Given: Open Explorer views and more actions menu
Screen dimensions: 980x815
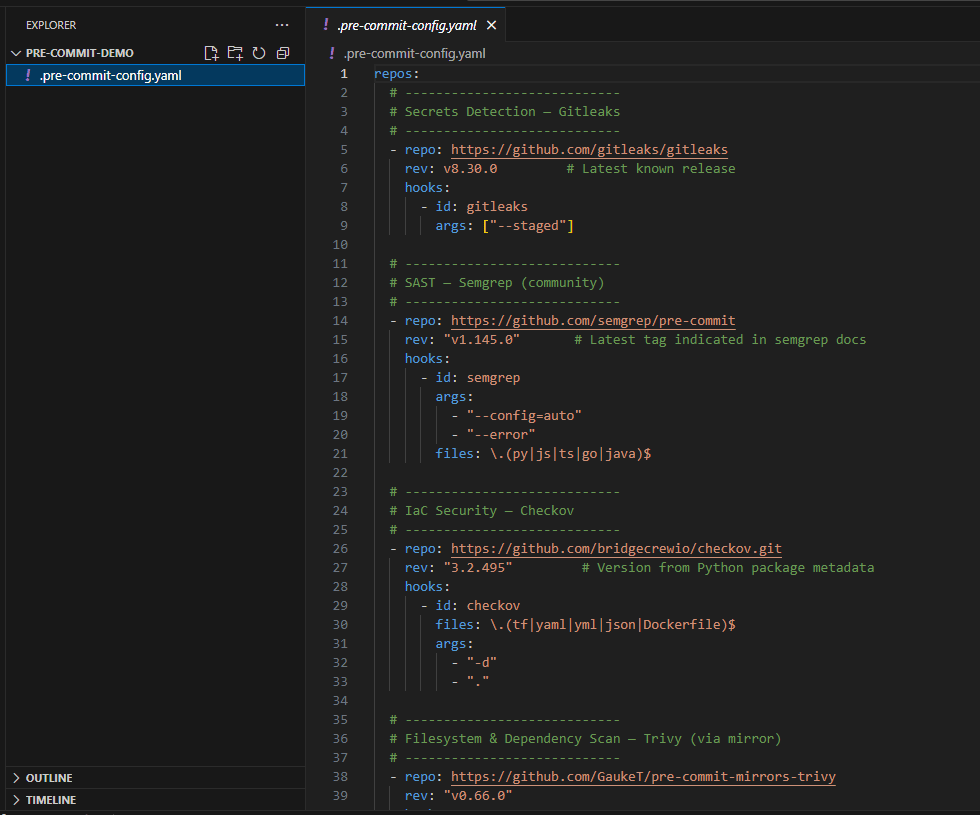Looking at the screenshot, I should pyautogui.click(x=282, y=25).
